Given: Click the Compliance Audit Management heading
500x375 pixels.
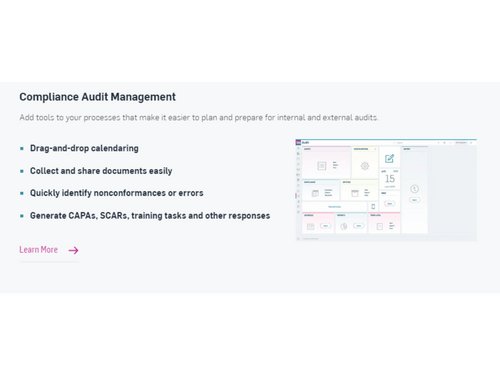Looking at the screenshot, I should pos(97,97).
